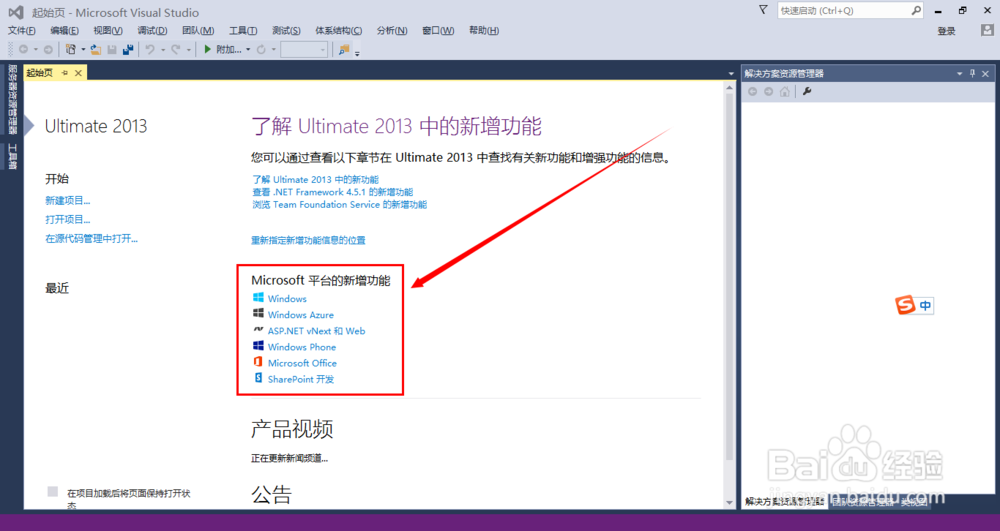The height and width of the screenshot is (531, 1000).
Task: Click the Undo toolbar icon
Action: 150,49
